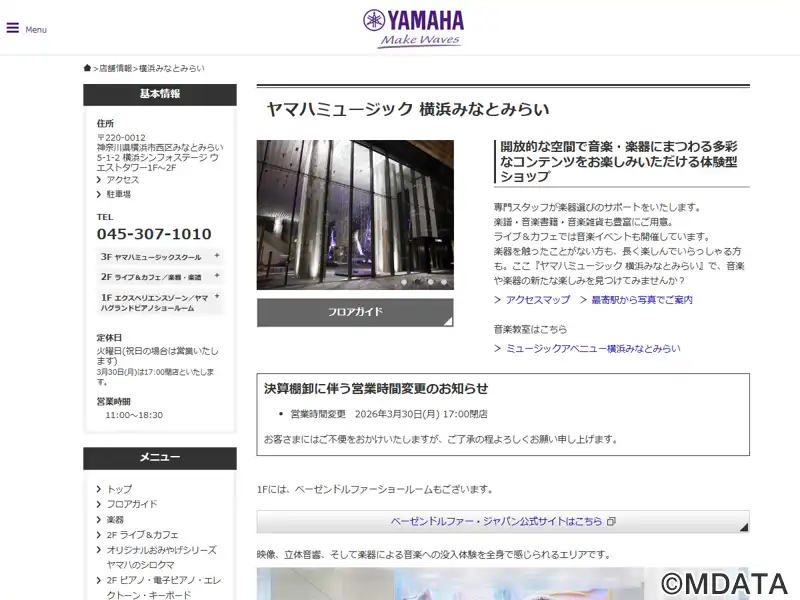The image size is (800, 600).
Task: Open the 駐車場 link under address
Action: [x=118, y=194]
